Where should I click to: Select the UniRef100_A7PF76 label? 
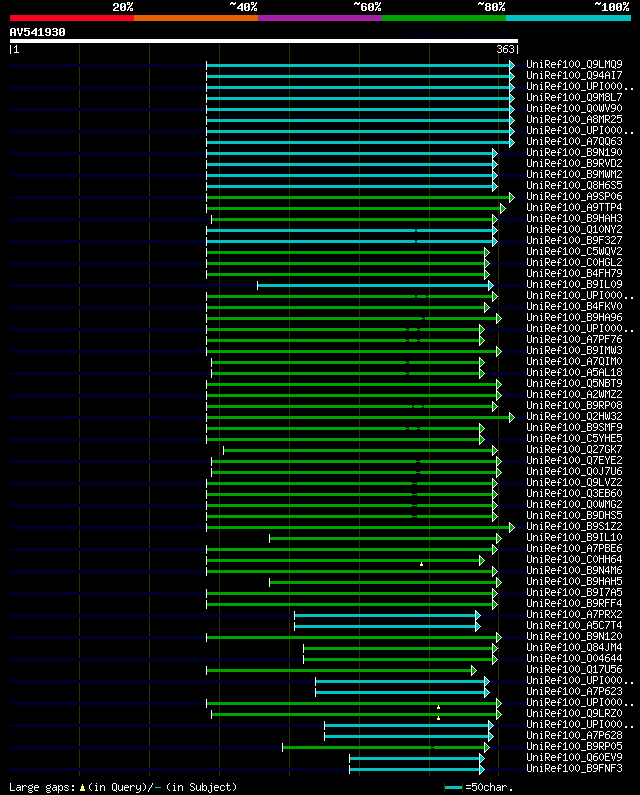(574, 339)
